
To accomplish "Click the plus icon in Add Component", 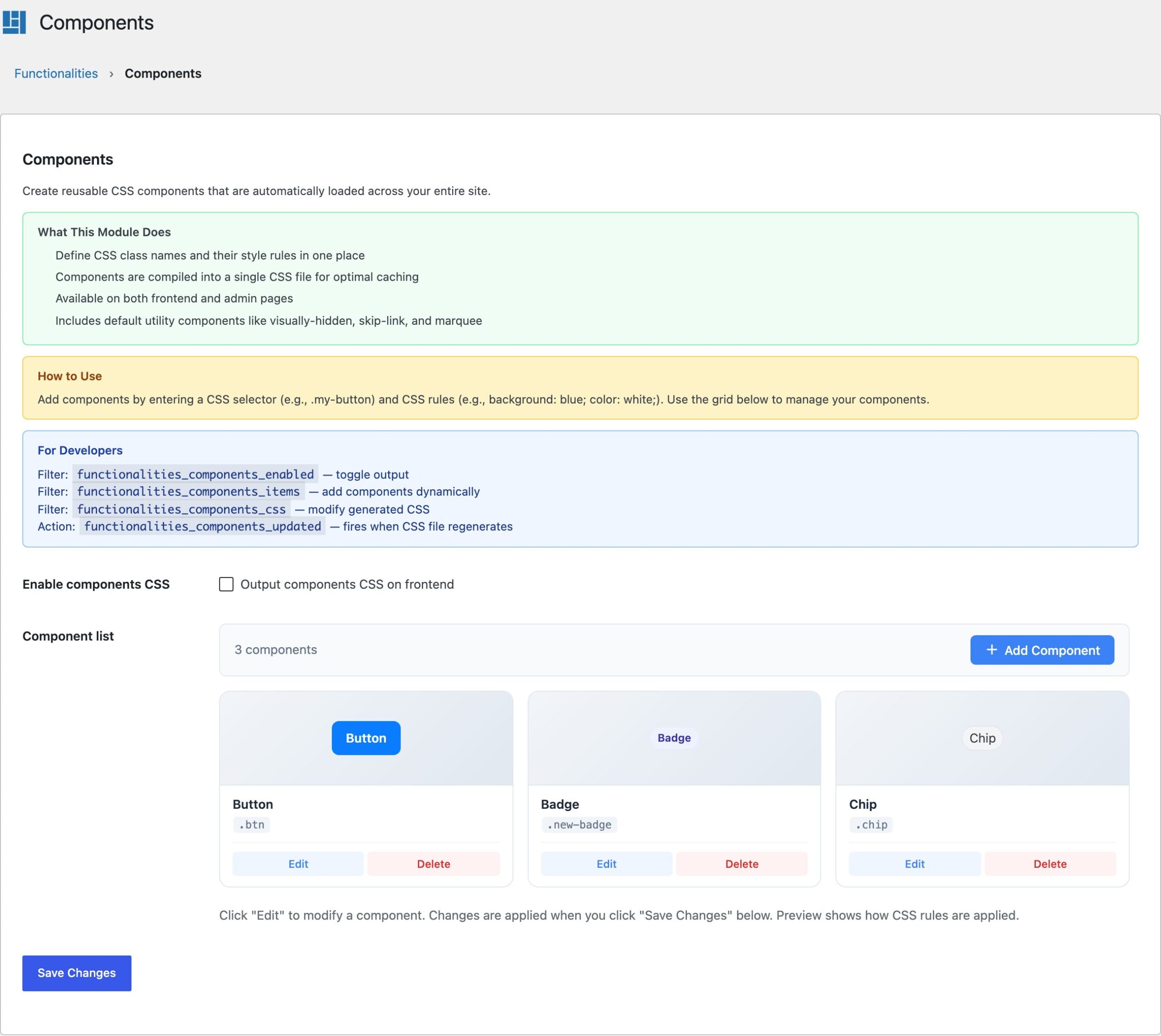I will (991, 650).
